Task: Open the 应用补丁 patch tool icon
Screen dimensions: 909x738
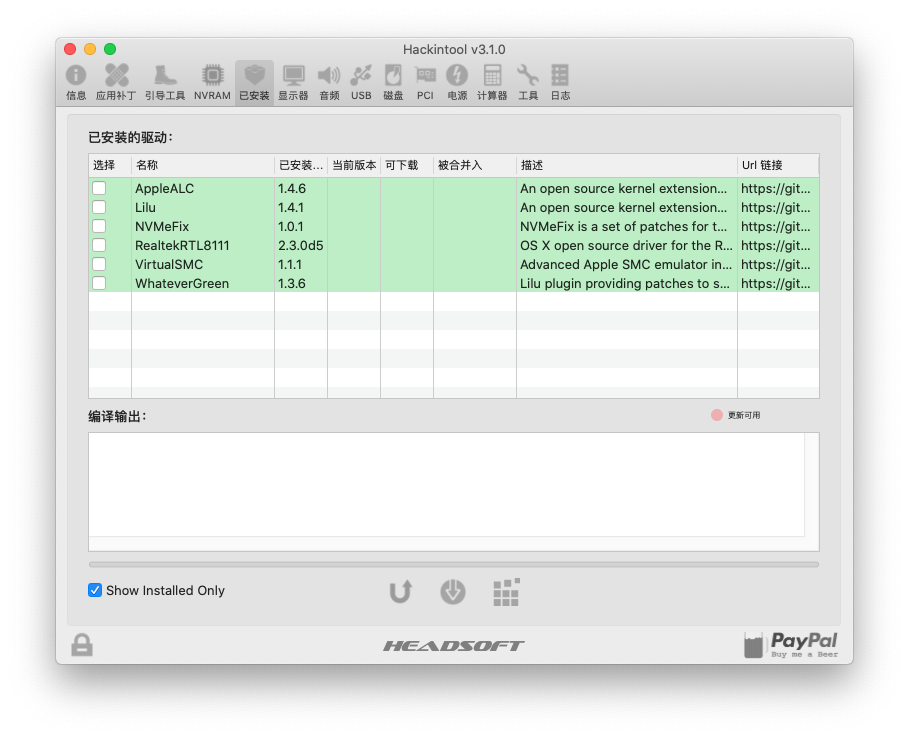Action: 116,82
